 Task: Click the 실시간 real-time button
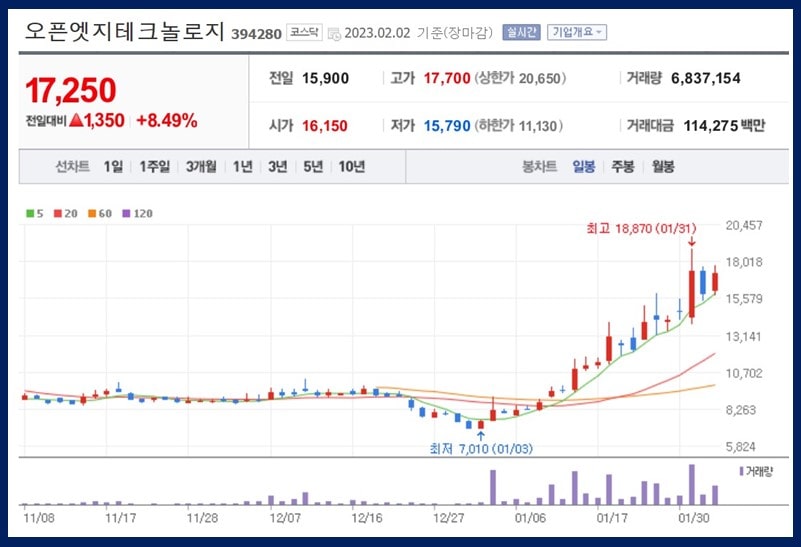click(x=521, y=32)
